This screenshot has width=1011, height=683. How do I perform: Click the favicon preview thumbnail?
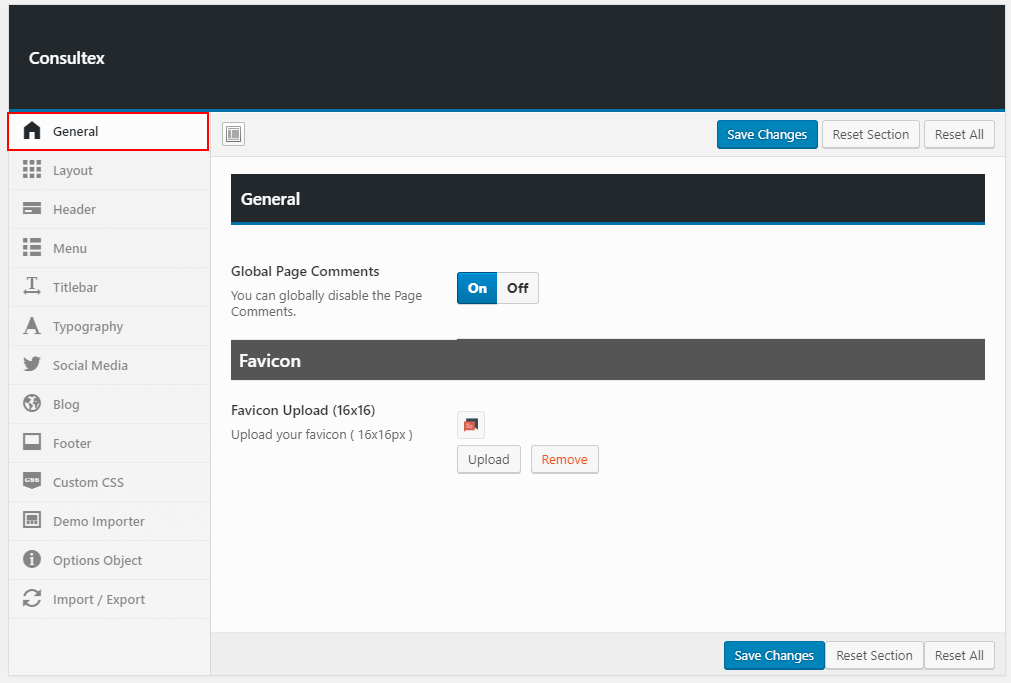pos(471,425)
